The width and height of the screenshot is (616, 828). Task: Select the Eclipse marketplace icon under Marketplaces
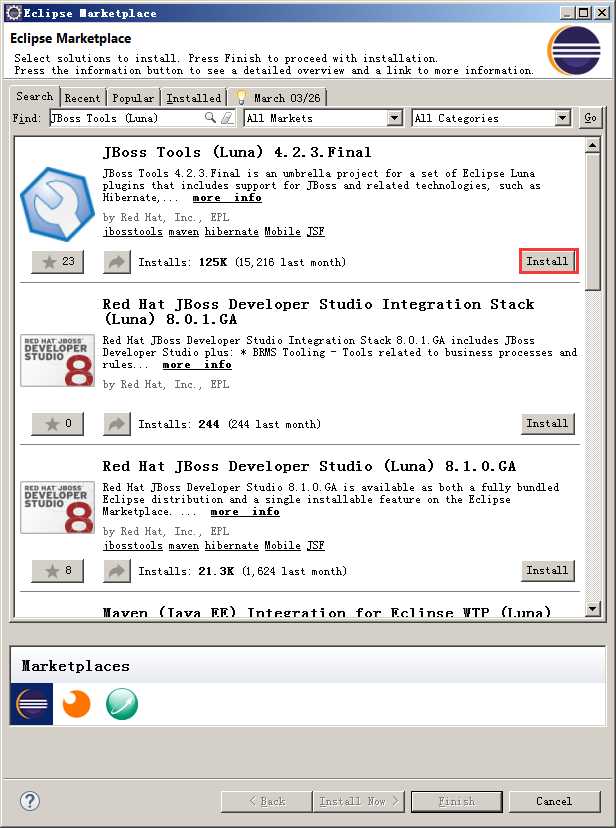(x=31, y=704)
